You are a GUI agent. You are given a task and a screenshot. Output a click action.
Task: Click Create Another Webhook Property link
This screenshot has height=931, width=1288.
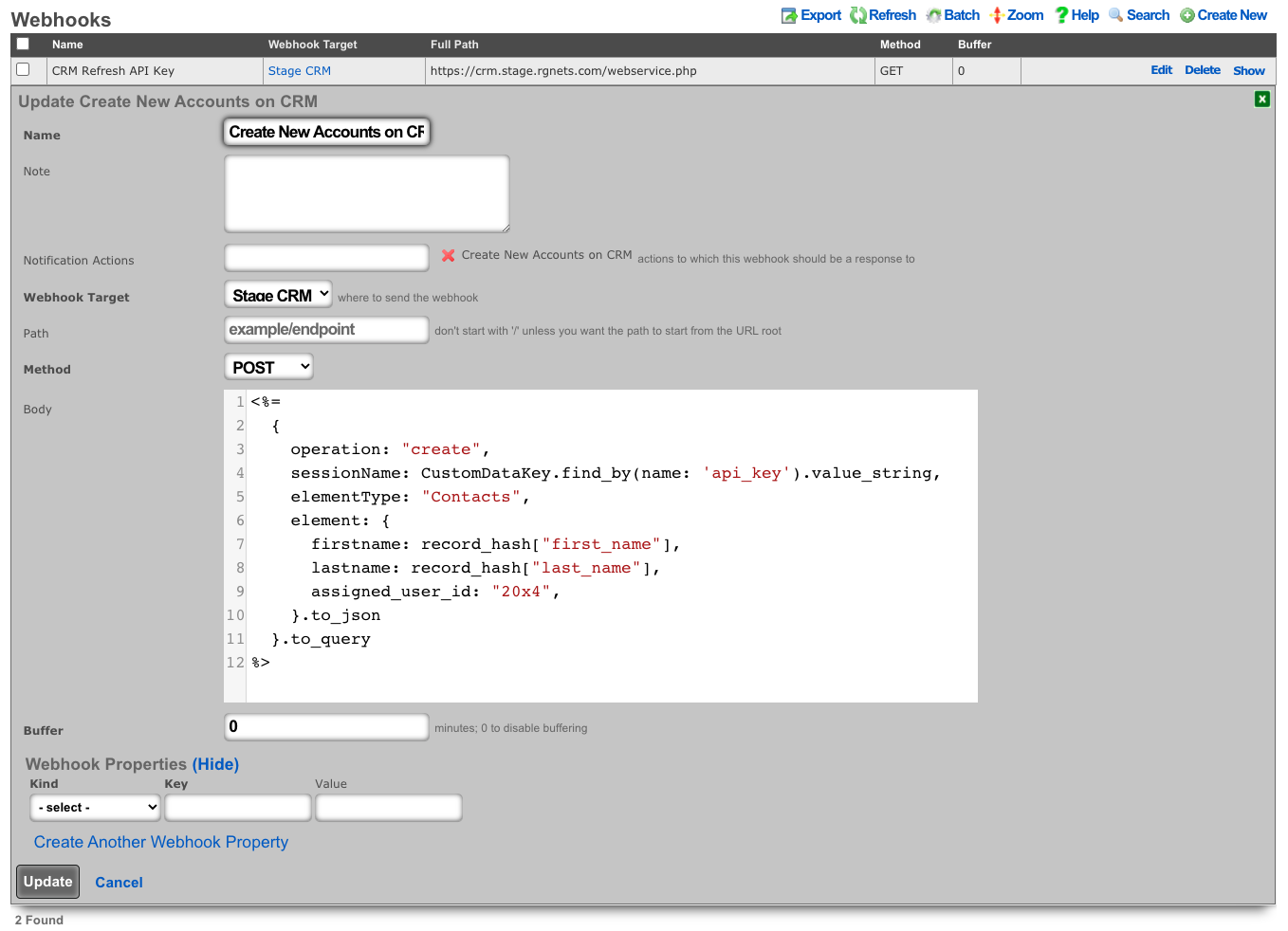click(x=161, y=842)
